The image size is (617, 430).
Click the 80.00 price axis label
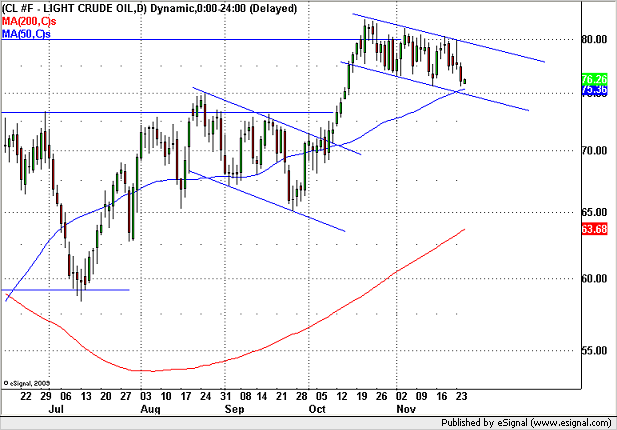tap(595, 39)
